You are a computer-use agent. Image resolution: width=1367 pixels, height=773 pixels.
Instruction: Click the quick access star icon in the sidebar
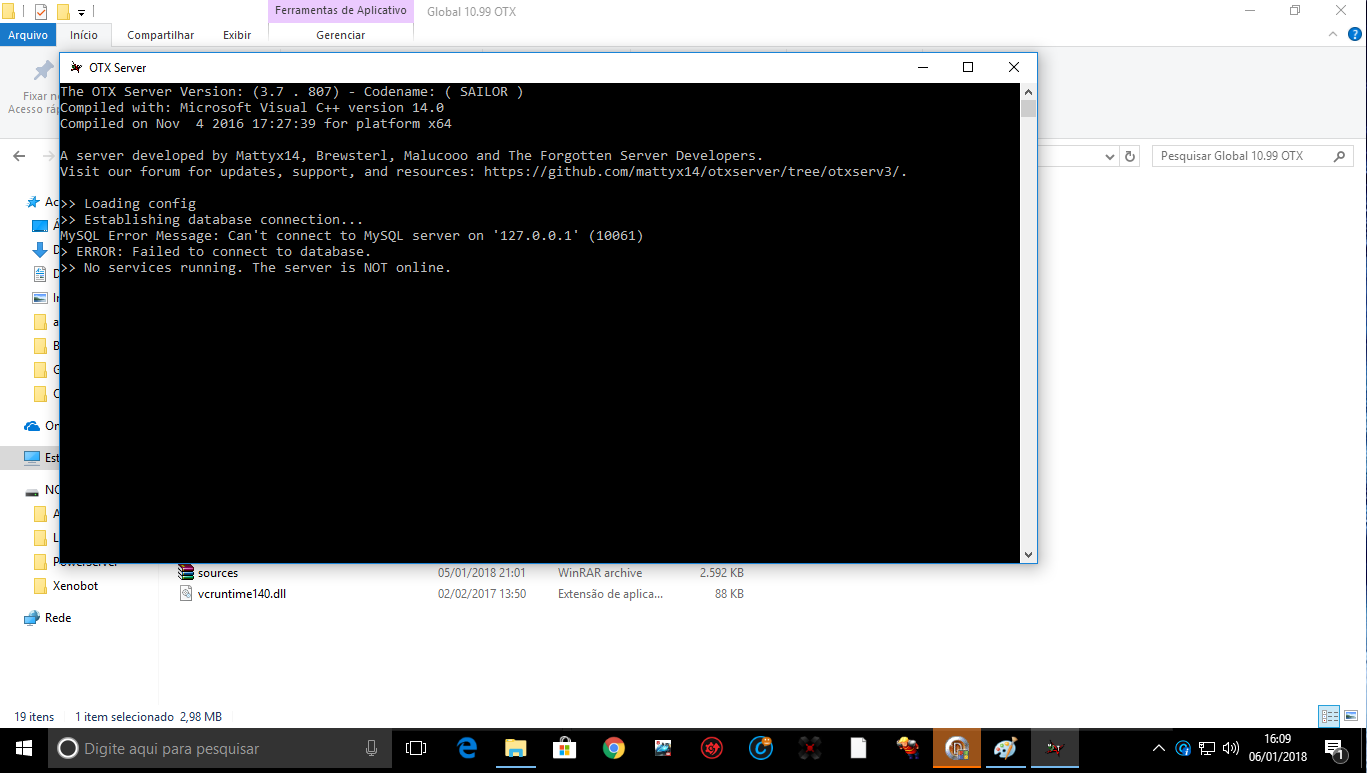pyautogui.click(x=33, y=202)
